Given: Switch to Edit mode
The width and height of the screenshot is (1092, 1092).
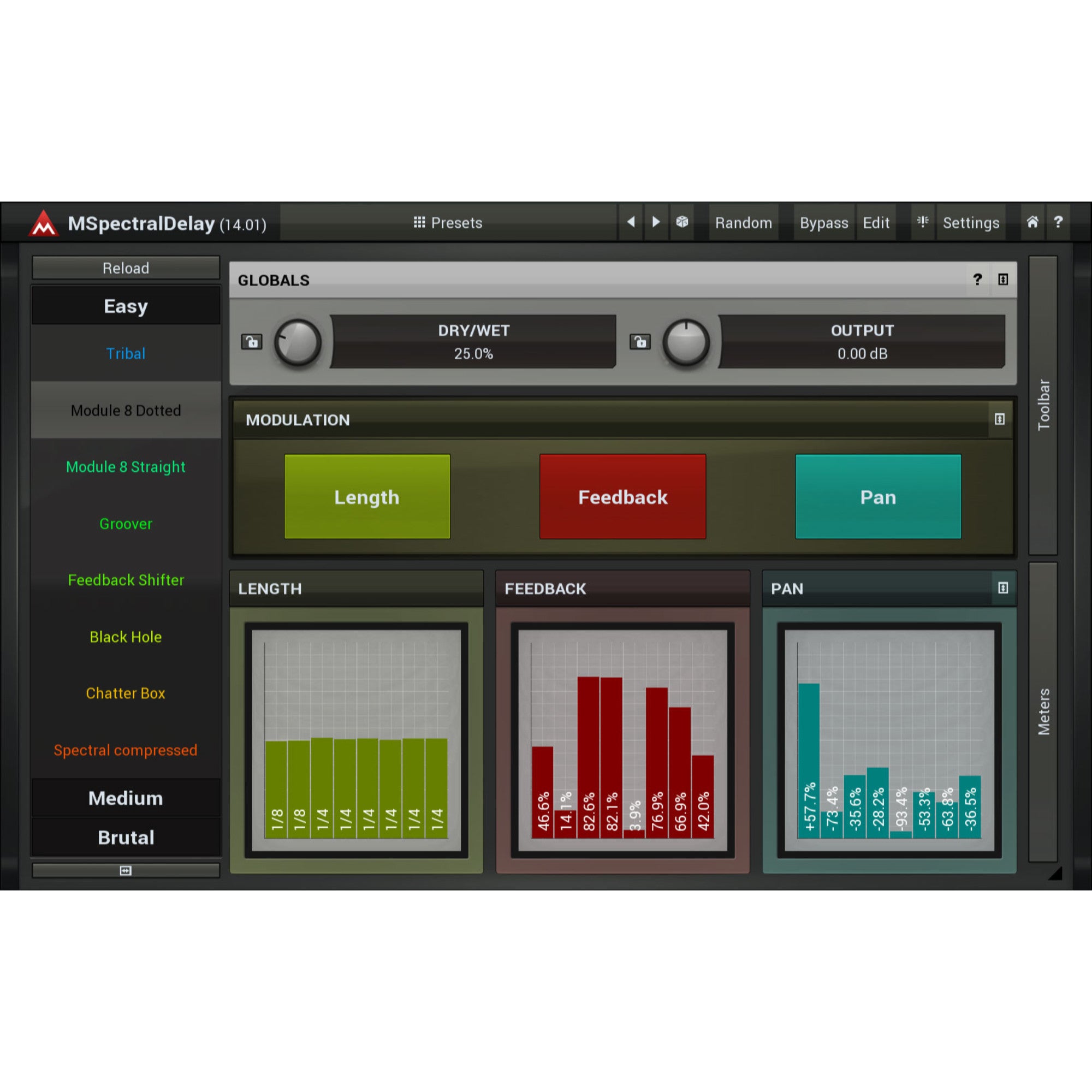Looking at the screenshot, I should click(x=876, y=223).
